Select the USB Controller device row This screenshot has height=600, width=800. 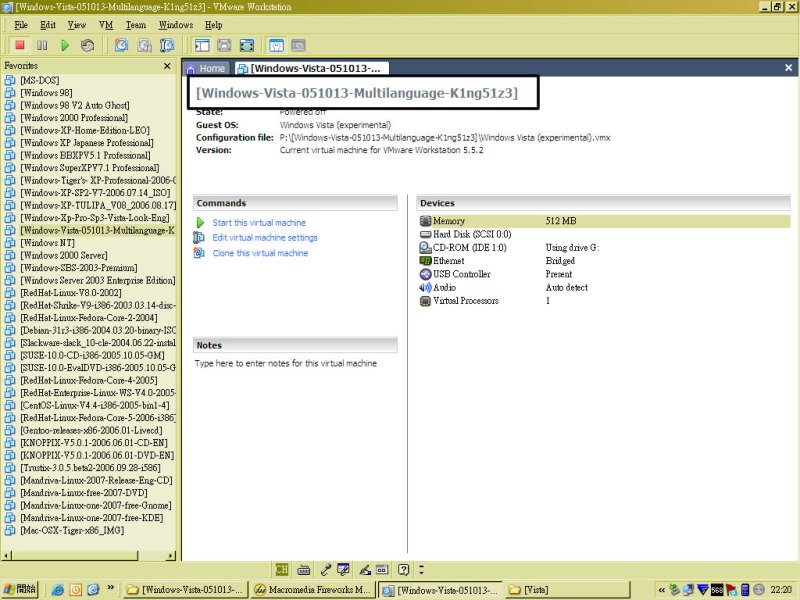point(605,274)
